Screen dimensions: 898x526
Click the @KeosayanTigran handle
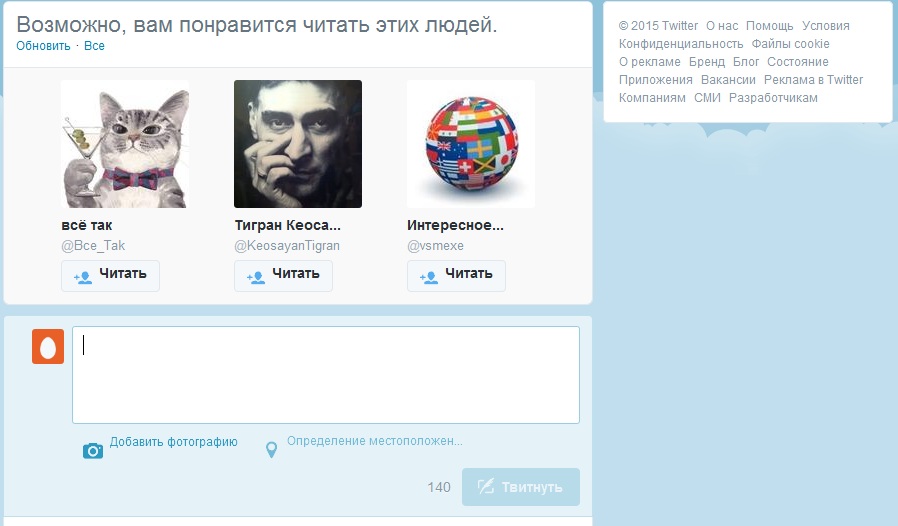(287, 245)
